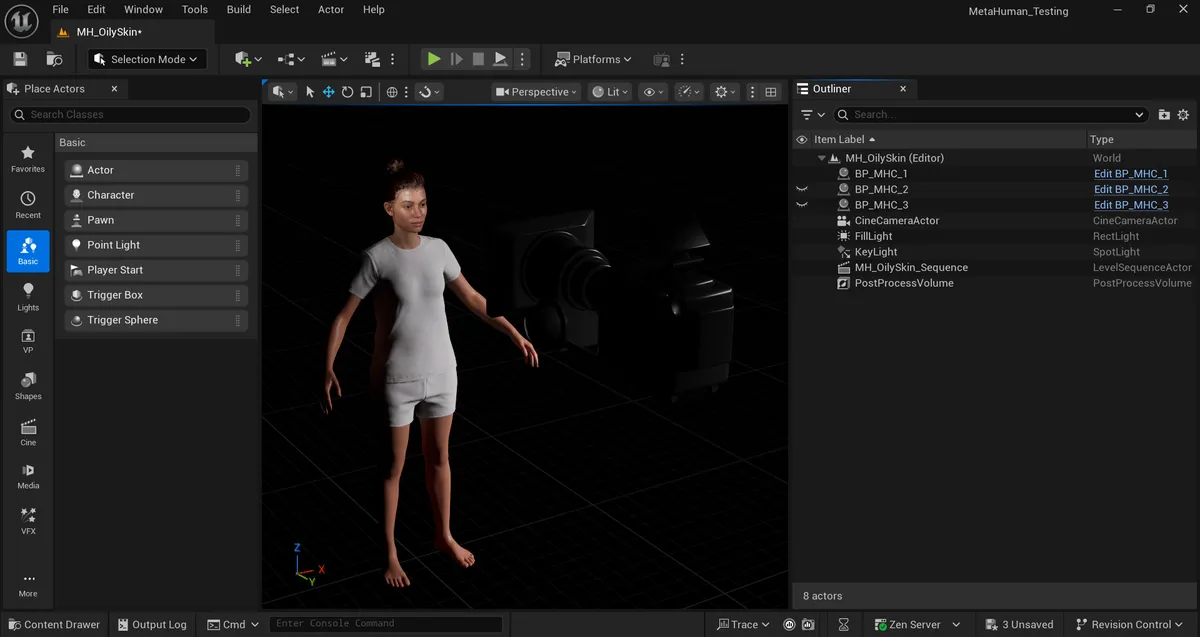Click the trace snapshot folder icon beside Trace

pos(808,624)
